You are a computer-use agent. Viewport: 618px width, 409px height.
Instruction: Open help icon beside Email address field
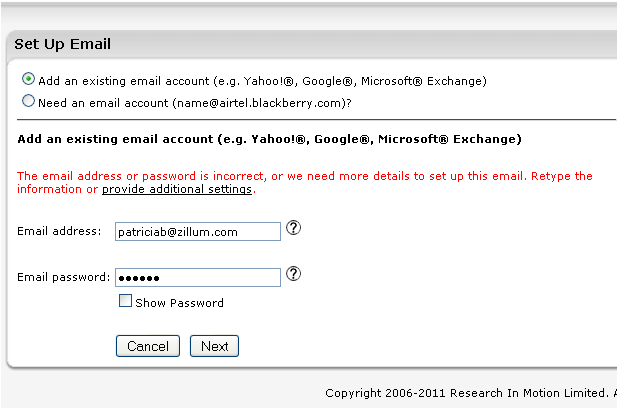point(293,228)
